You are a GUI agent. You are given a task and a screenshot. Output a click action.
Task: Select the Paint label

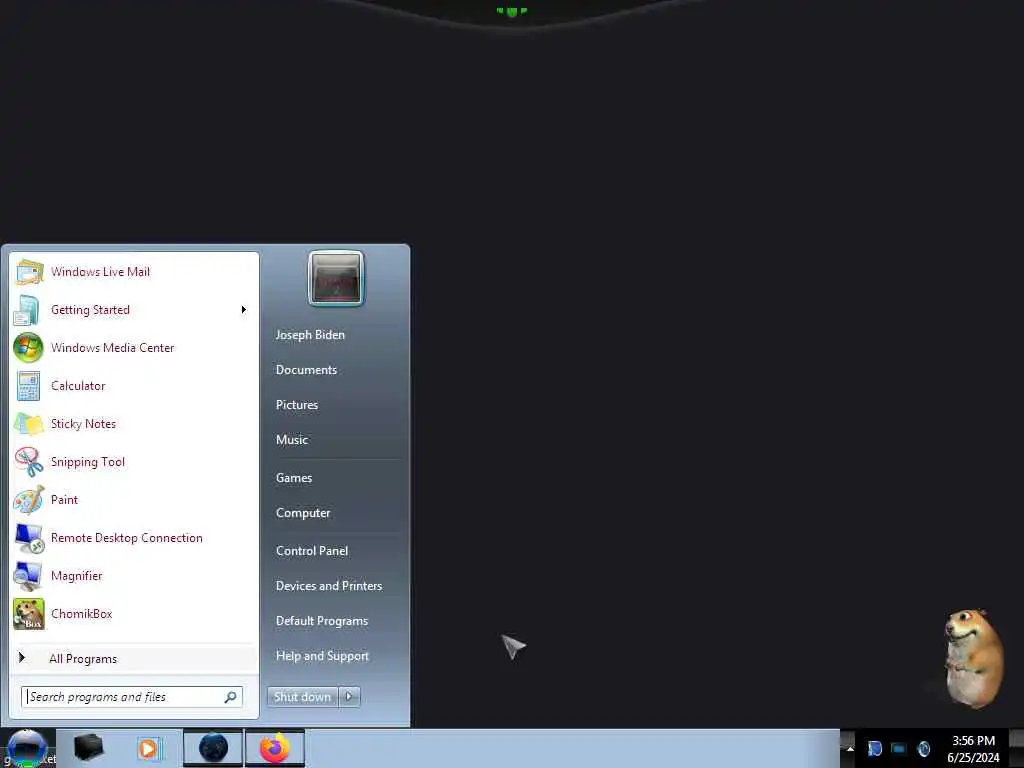[64, 500]
